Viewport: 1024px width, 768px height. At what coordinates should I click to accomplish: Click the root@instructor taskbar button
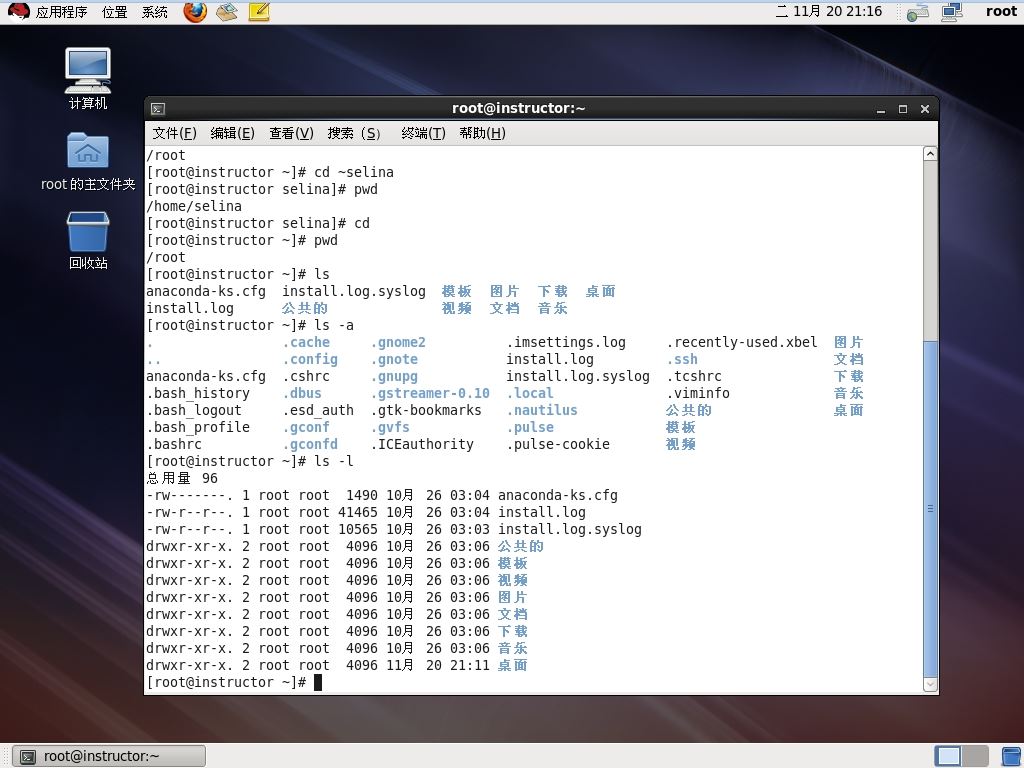[x=110, y=756]
